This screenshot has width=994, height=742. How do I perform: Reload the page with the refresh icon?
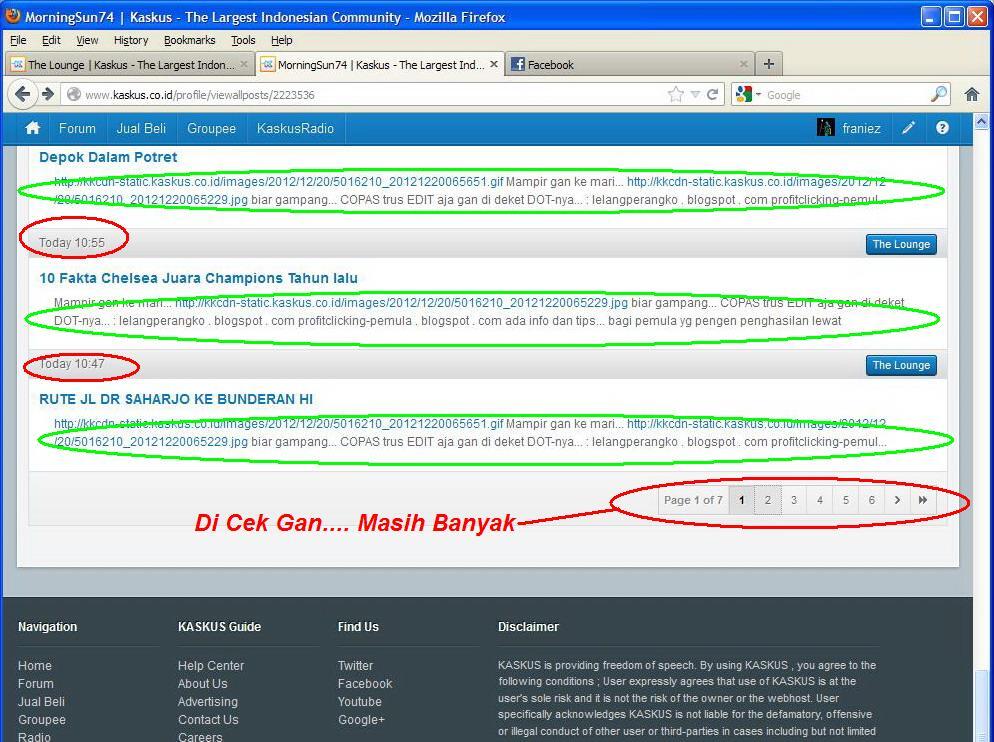[713, 94]
